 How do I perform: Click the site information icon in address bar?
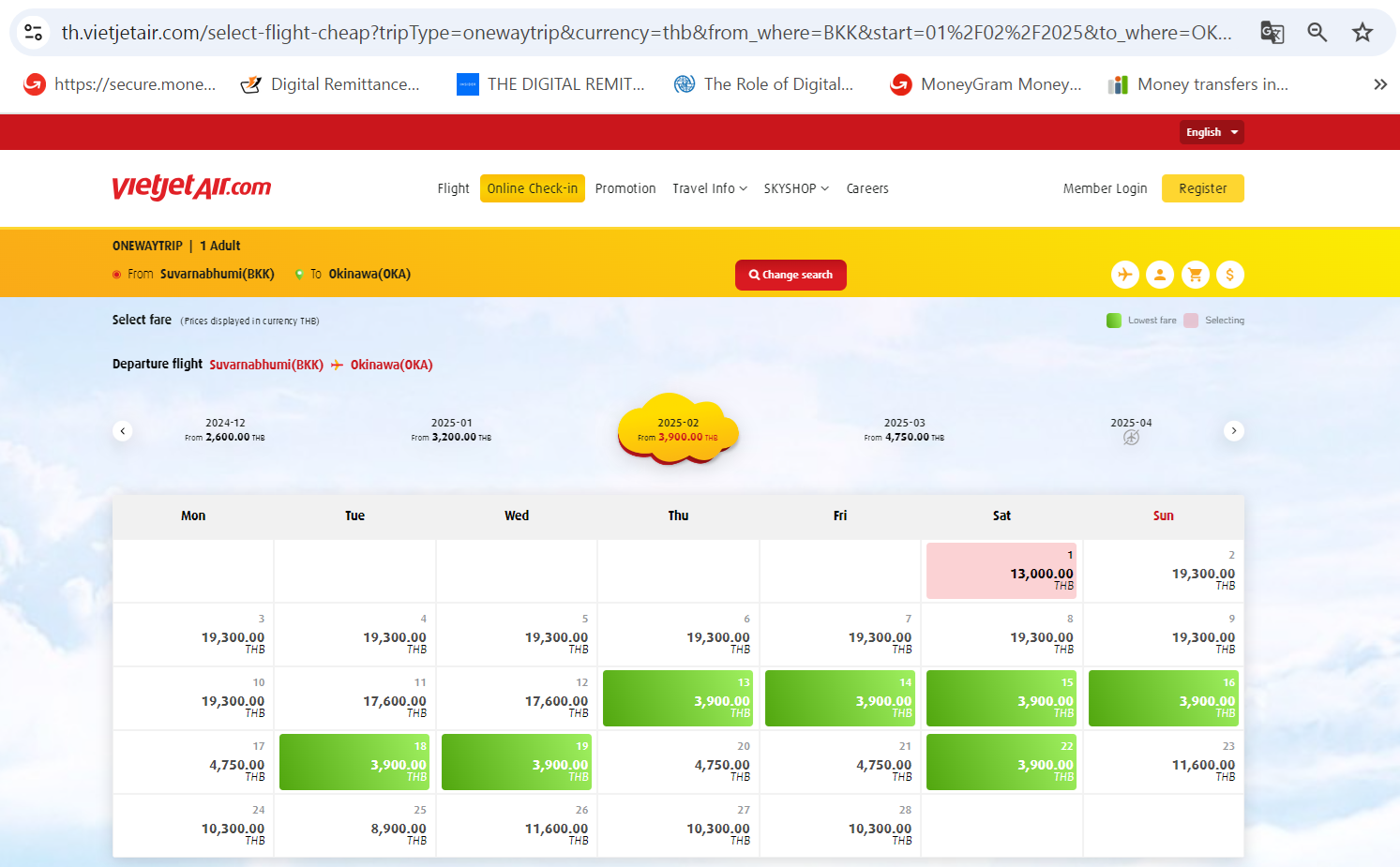[x=34, y=33]
